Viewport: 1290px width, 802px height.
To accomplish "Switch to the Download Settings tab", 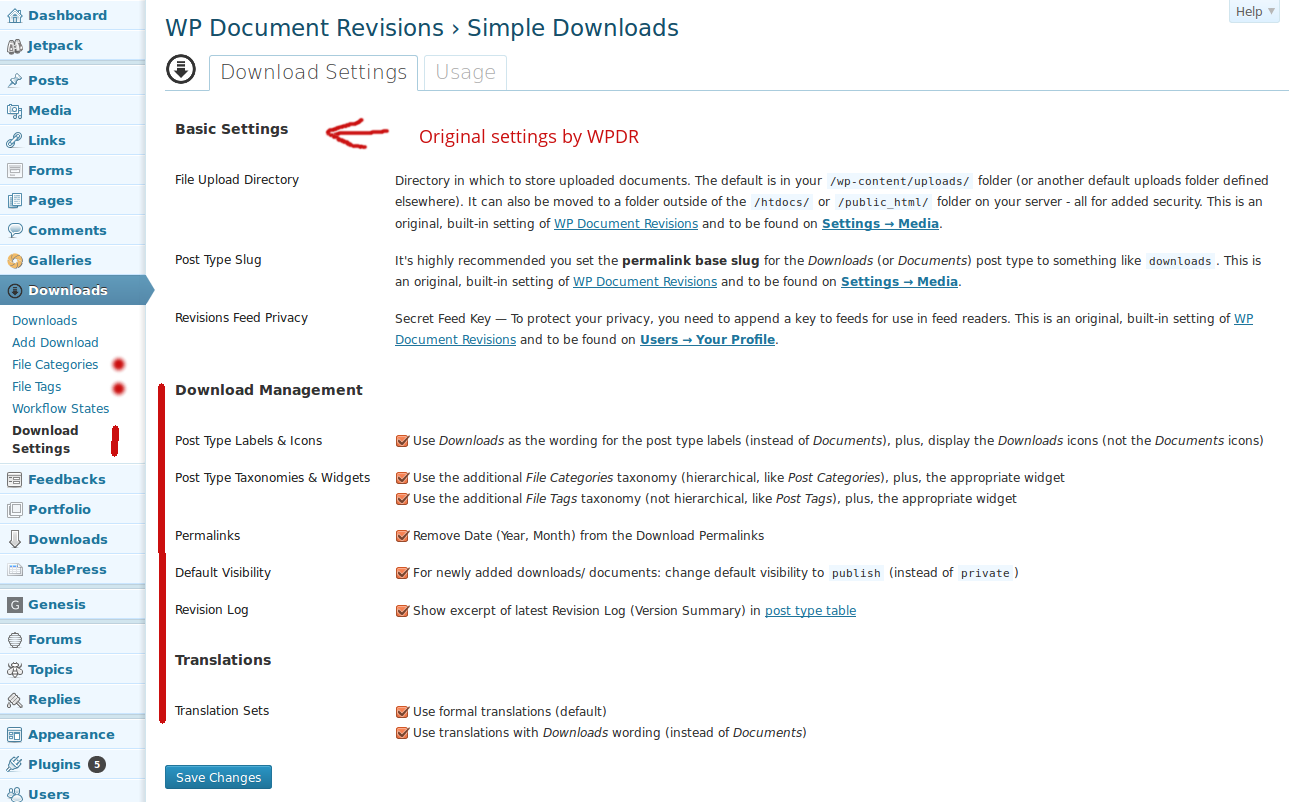I will (313, 72).
